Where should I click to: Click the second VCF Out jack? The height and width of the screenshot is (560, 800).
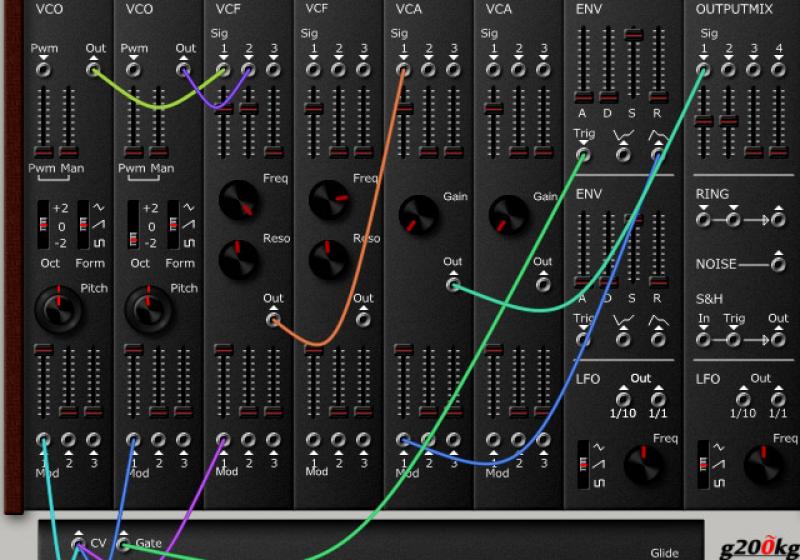coord(363,320)
